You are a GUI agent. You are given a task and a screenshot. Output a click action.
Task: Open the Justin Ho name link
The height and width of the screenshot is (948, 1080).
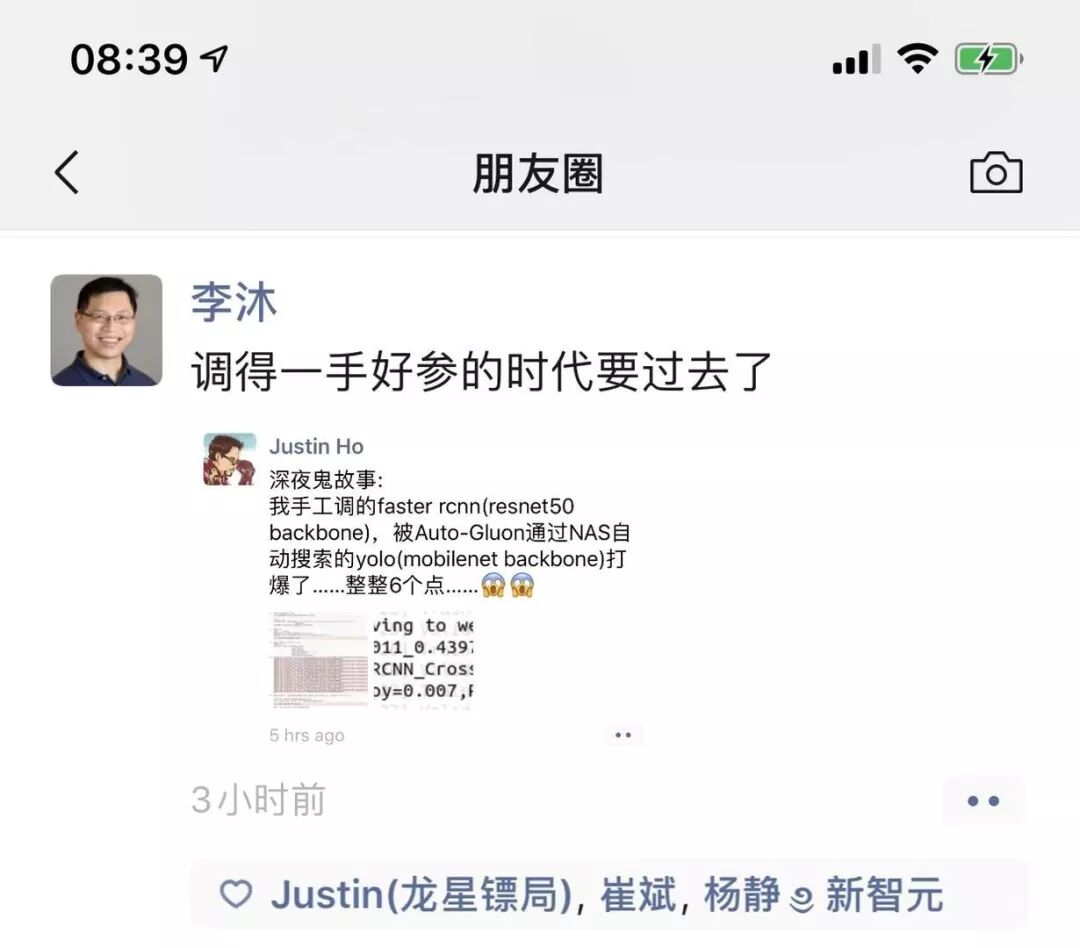click(316, 446)
